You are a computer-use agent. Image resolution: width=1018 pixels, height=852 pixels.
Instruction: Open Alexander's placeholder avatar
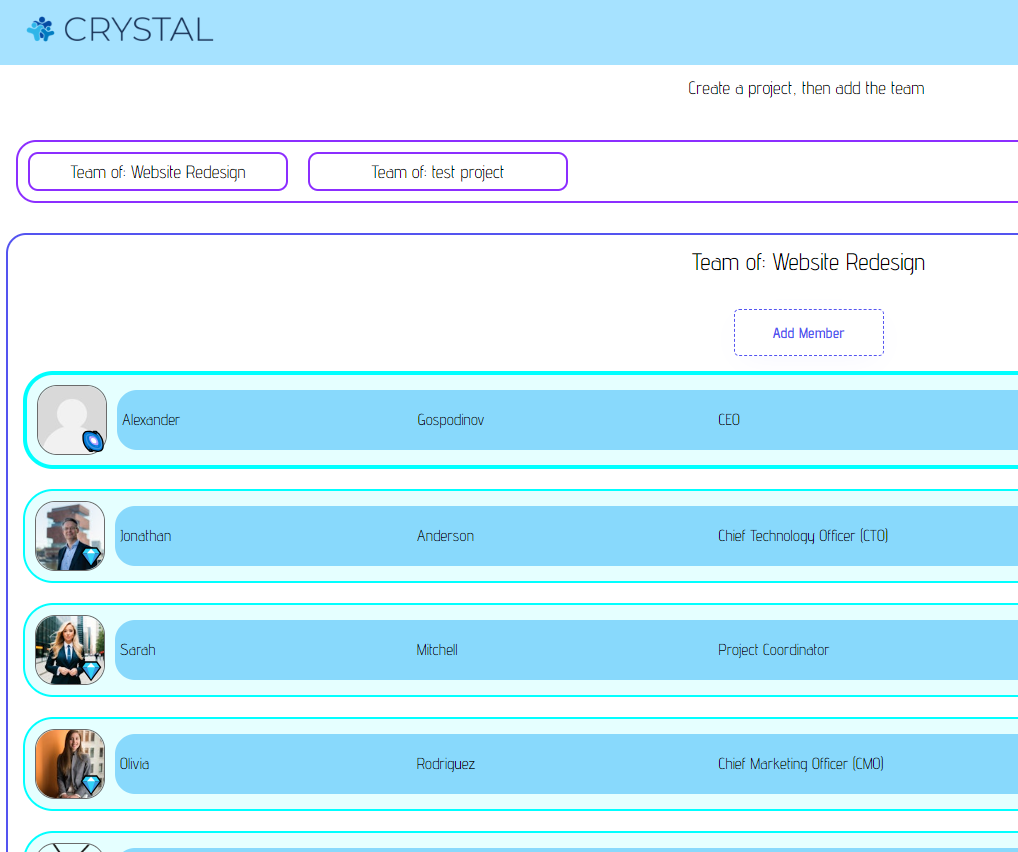click(x=72, y=420)
